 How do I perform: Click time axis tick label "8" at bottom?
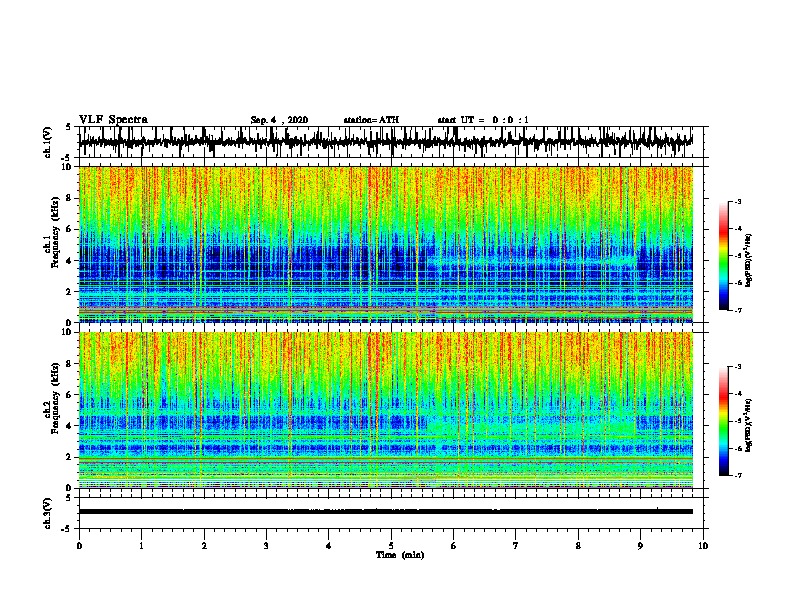click(578, 546)
